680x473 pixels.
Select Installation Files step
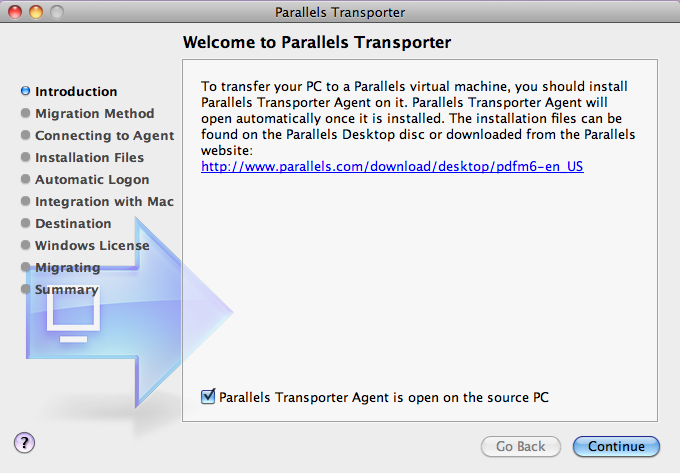click(x=89, y=157)
